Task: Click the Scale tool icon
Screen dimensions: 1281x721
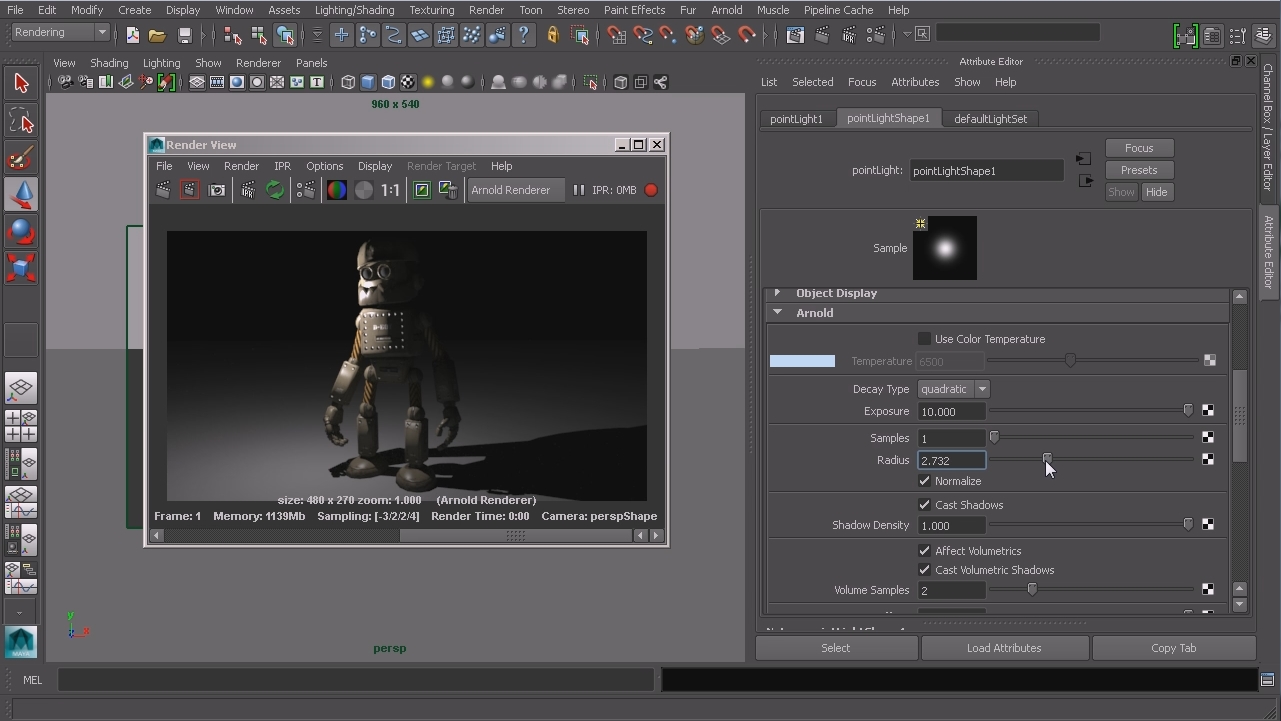Action: coord(21,268)
